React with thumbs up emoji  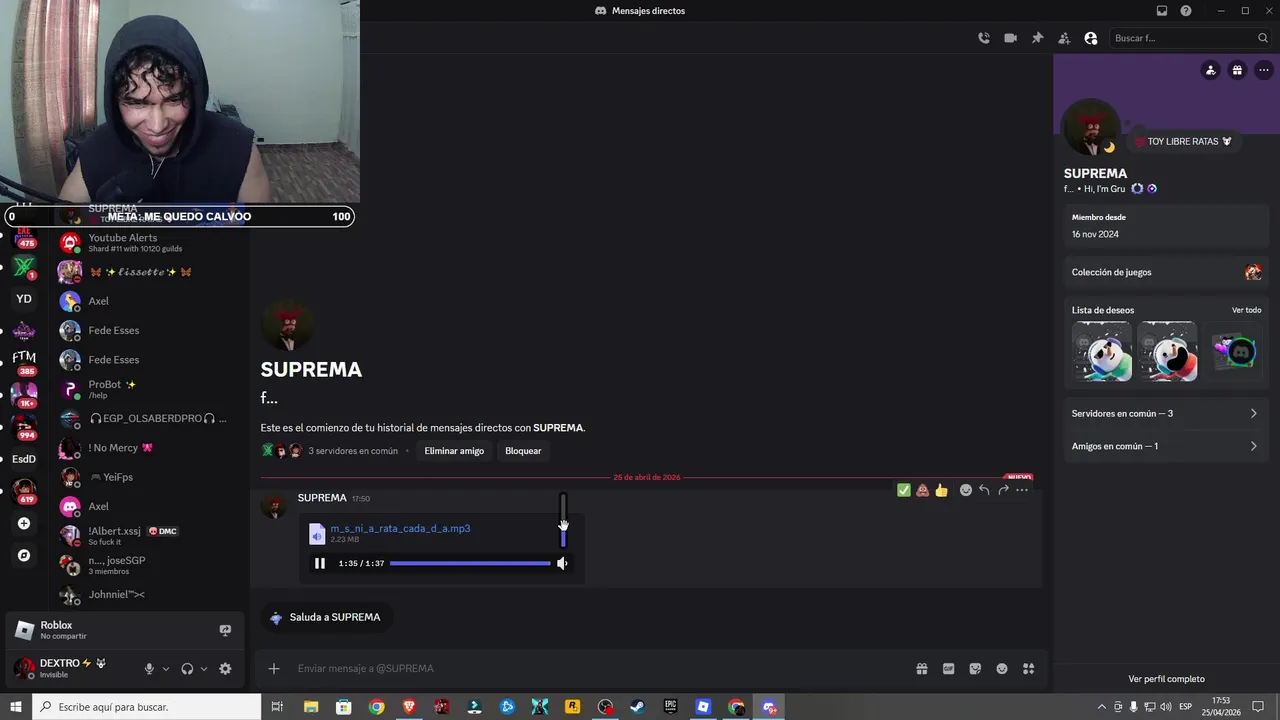pos(941,490)
